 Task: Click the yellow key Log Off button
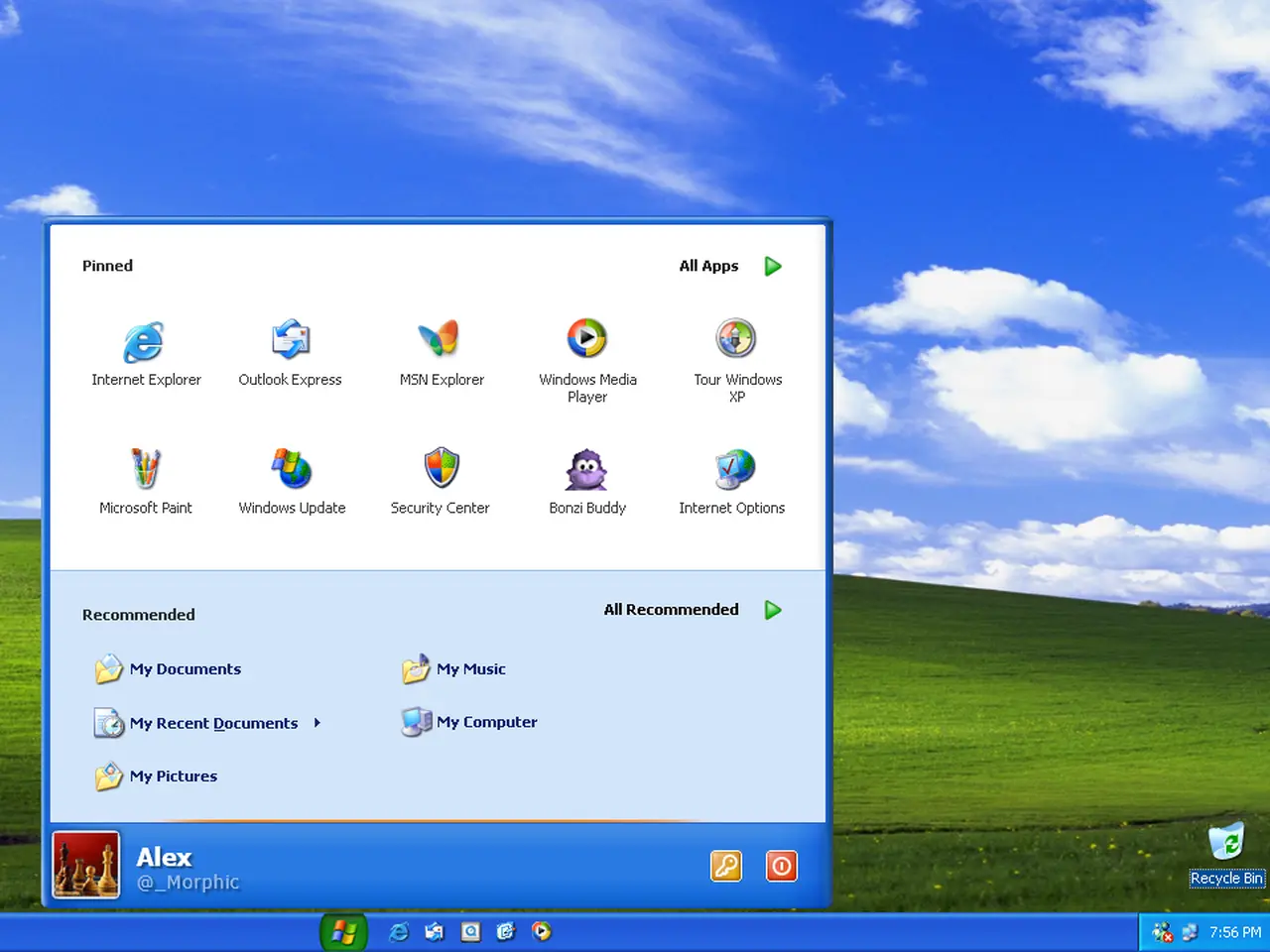pyautogui.click(x=726, y=866)
